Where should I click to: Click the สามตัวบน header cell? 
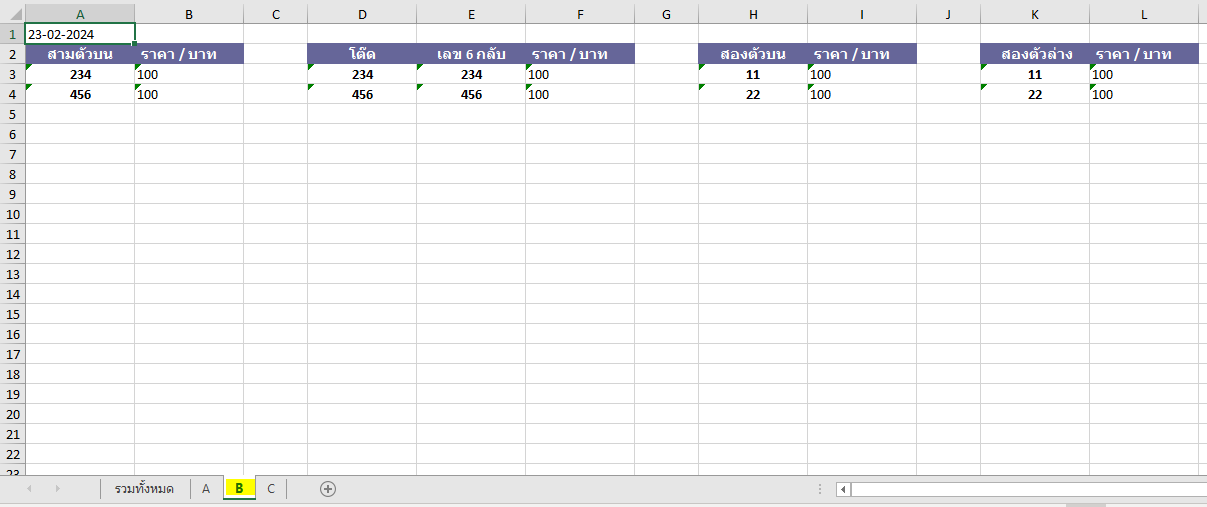click(80, 54)
